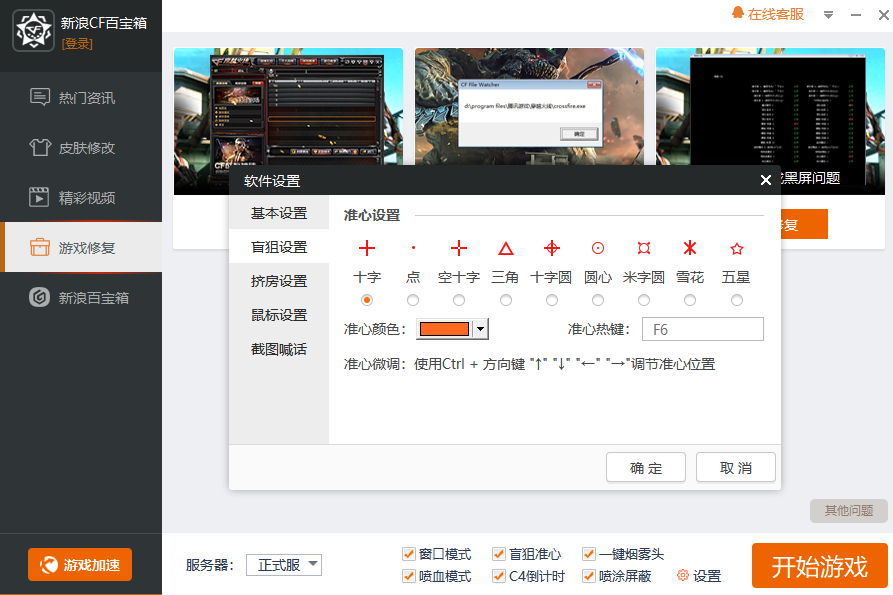The height and width of the screenshot is (595, 893).
Task: Click the 设置 gear icon at bottom
Action: [x=684, y=576]
